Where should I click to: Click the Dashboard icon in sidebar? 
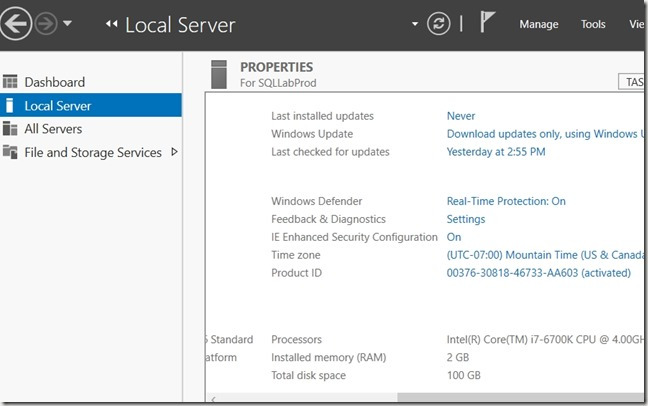[10, 82]
